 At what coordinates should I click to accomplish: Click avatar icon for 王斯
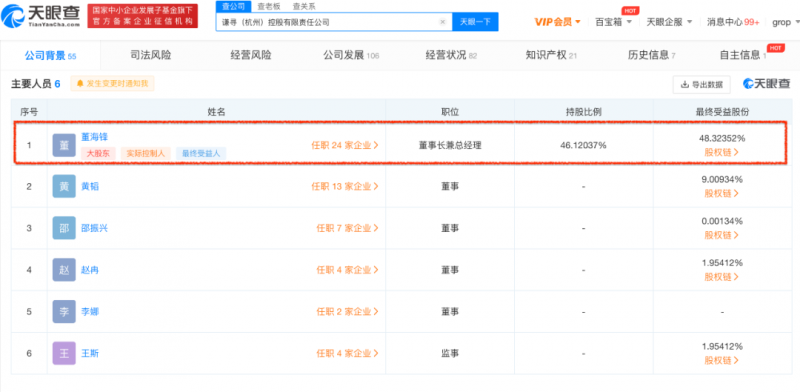tap(64, 353)
